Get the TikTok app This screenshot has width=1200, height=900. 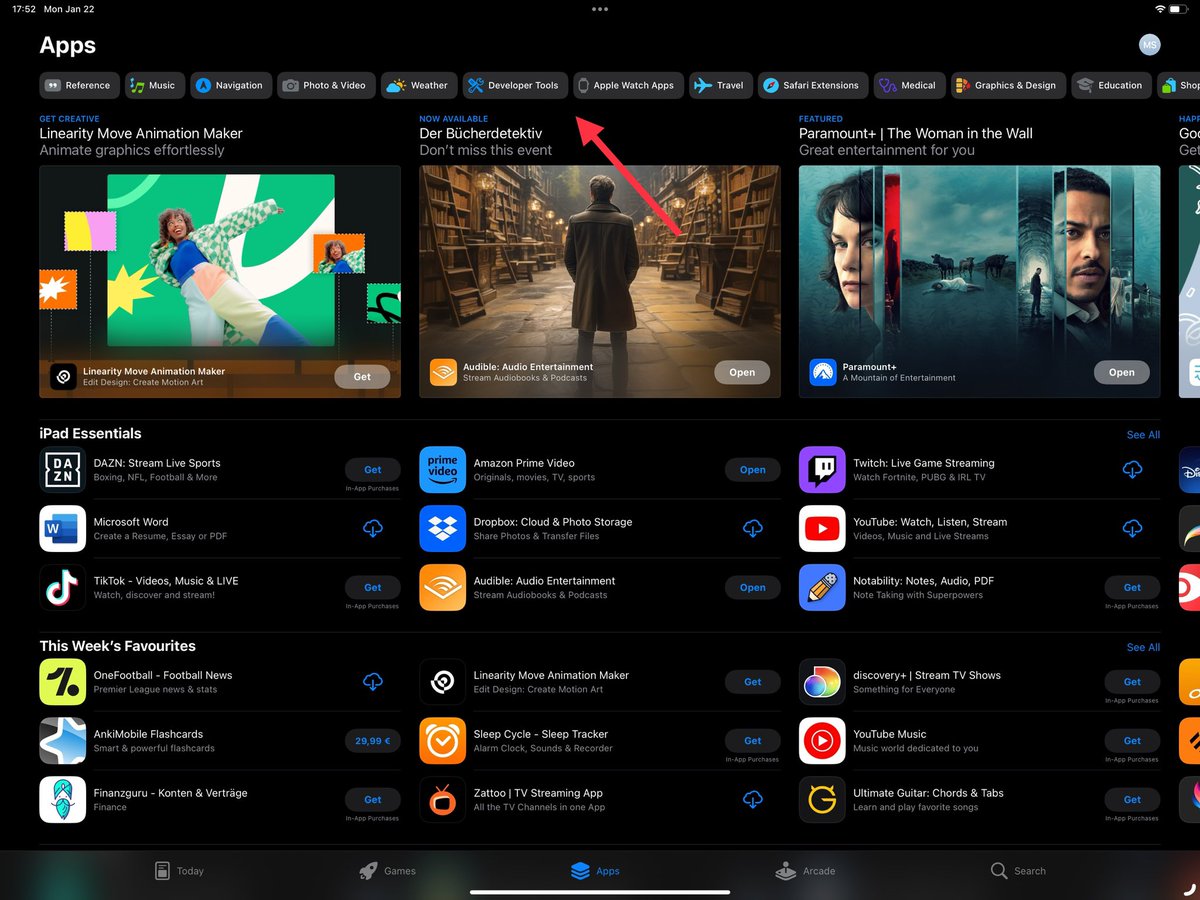[373, 588]
